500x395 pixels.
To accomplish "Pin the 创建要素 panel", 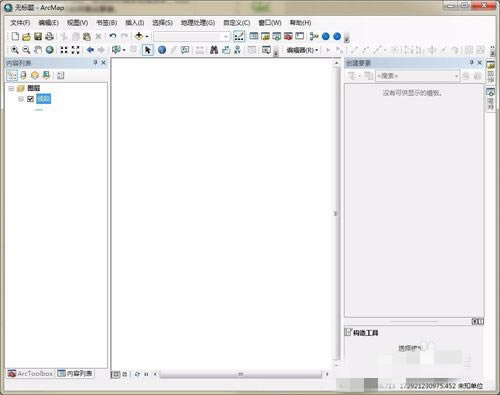I will (x=471, y=63).
